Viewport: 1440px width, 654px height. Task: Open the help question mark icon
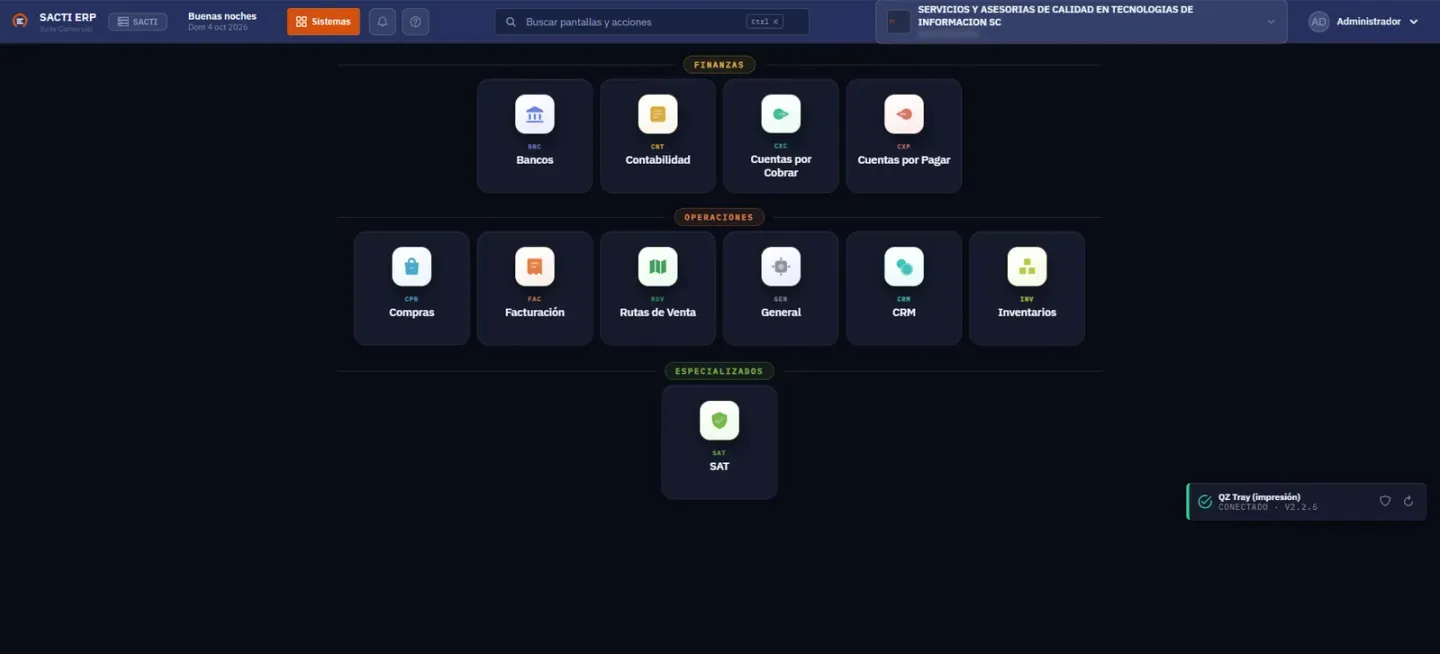pos(416,22)
